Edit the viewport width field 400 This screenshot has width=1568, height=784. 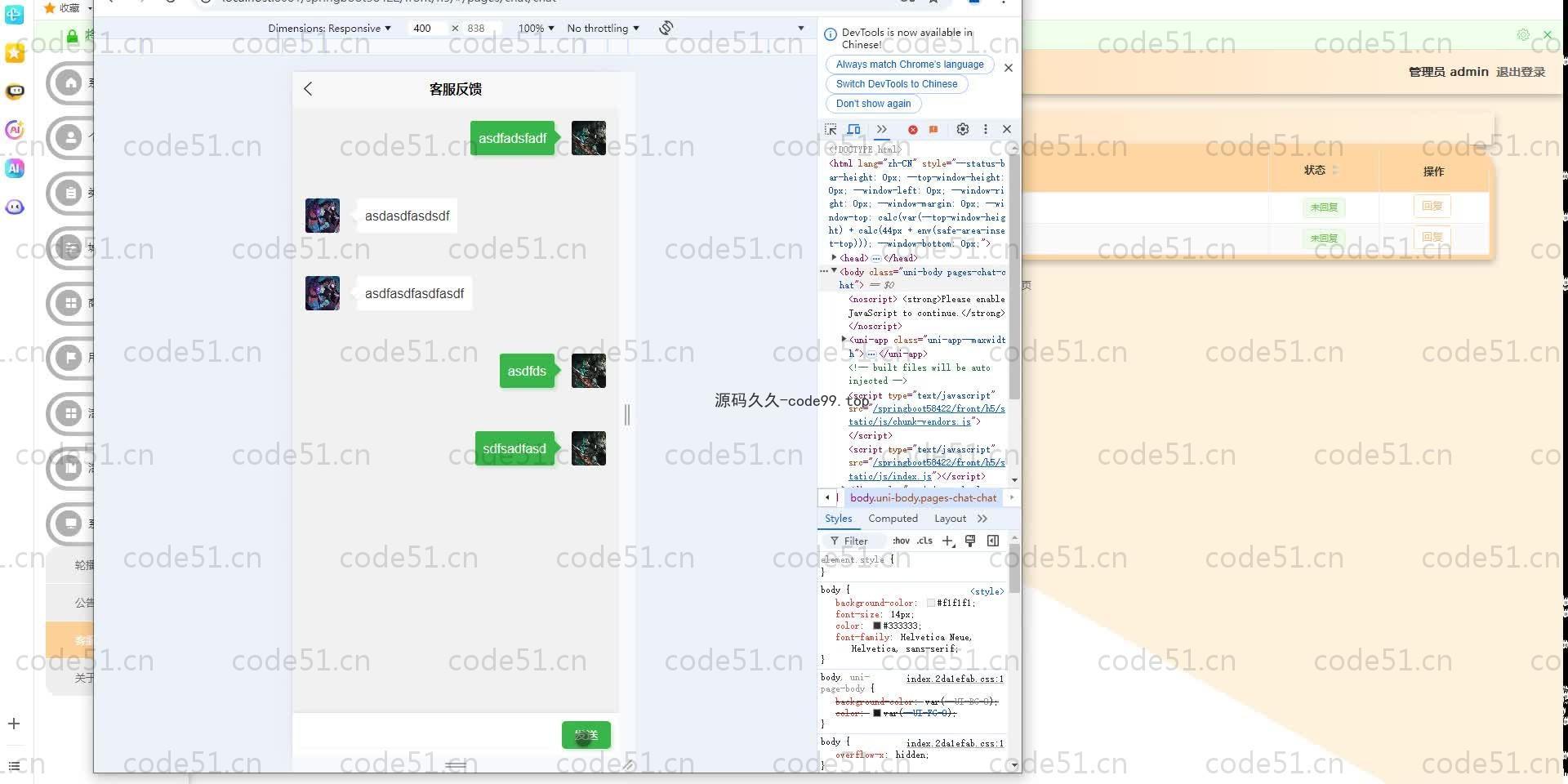click(x=426, y=28)
